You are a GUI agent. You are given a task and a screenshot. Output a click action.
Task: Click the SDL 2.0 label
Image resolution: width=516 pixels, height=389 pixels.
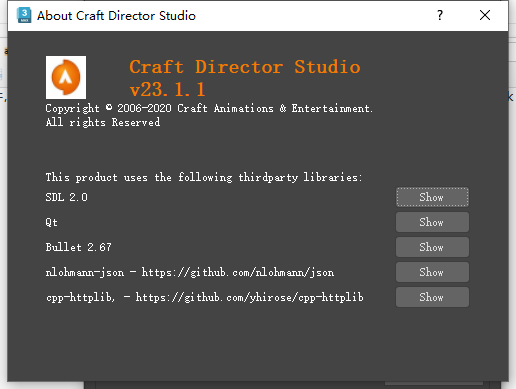67,197
